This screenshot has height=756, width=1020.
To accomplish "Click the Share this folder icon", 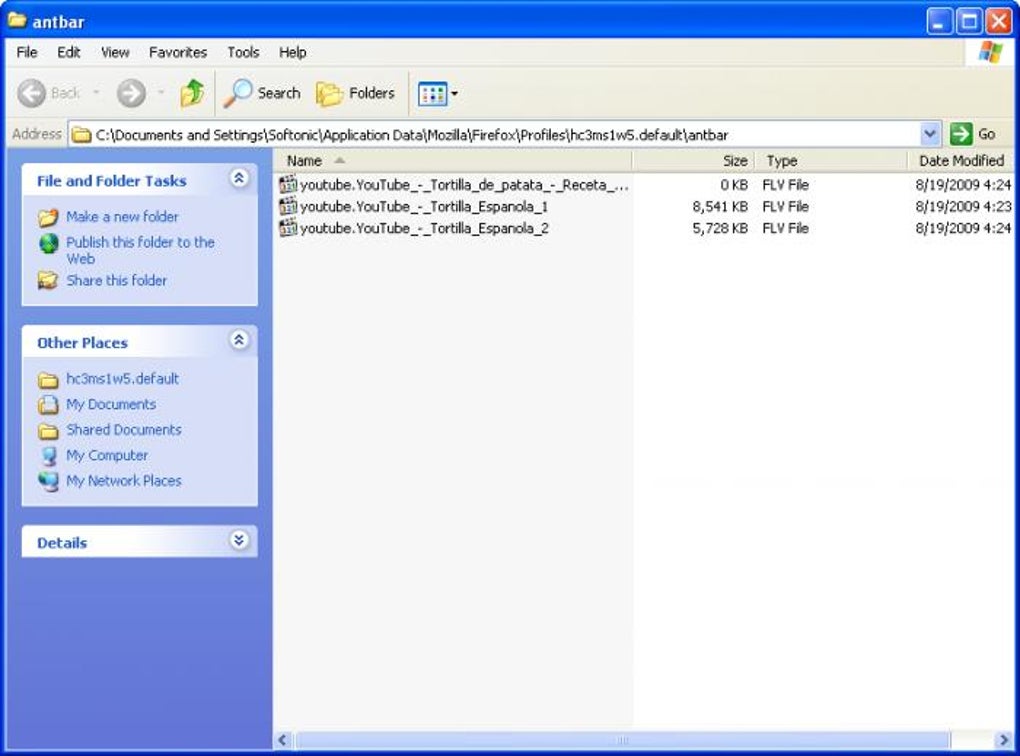I will 47,280.
